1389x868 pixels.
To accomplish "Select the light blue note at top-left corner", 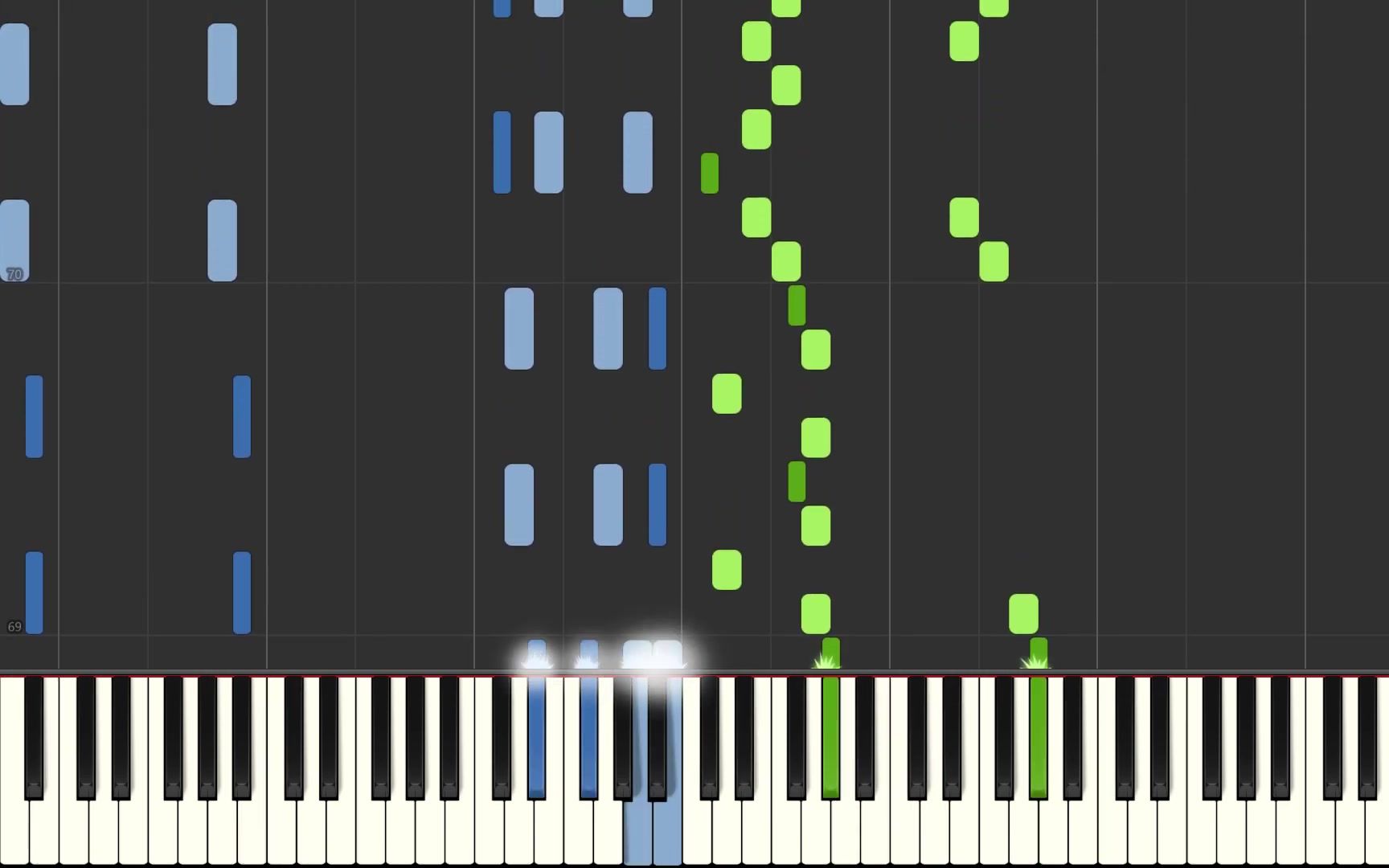I will (14, 64).
